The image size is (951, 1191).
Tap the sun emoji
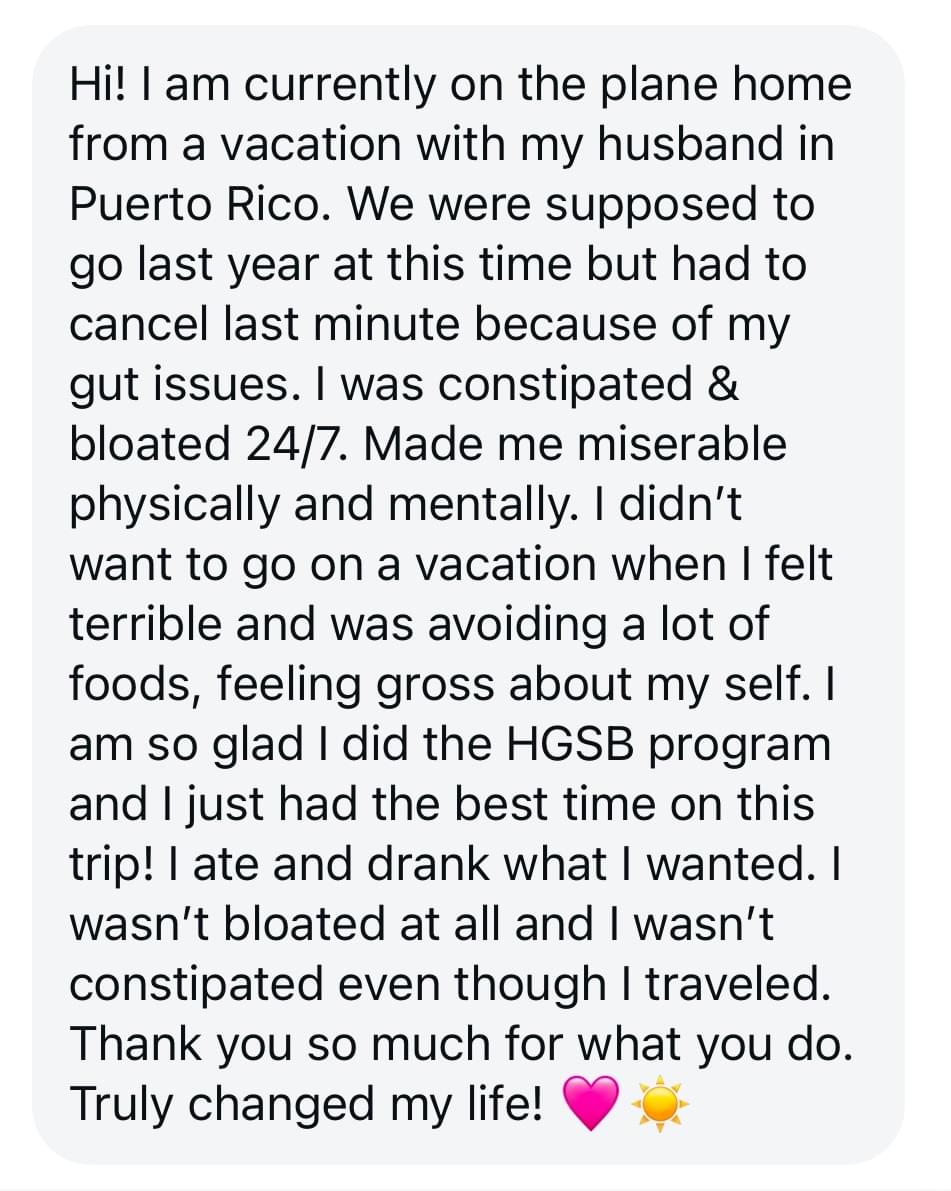(x=660, y=1104)
